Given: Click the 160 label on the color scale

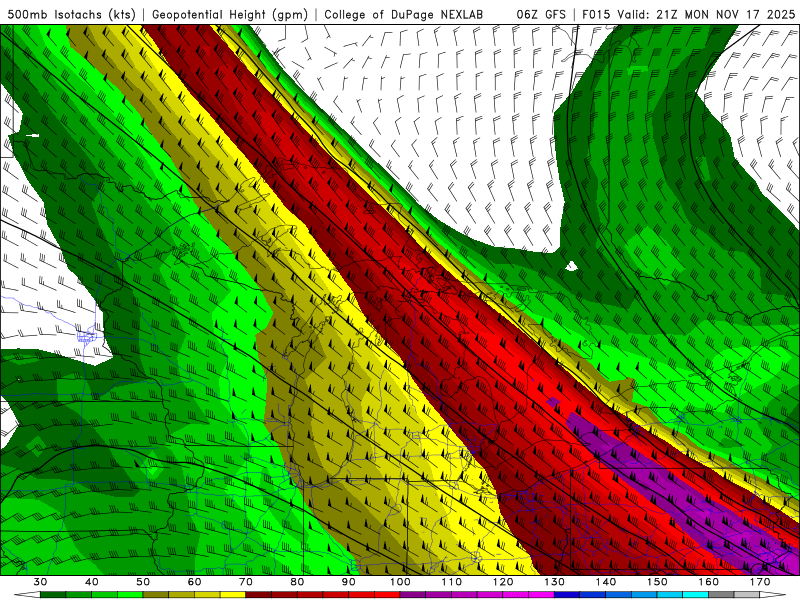Looking at the screenshot, I should [x=709, y=582].
